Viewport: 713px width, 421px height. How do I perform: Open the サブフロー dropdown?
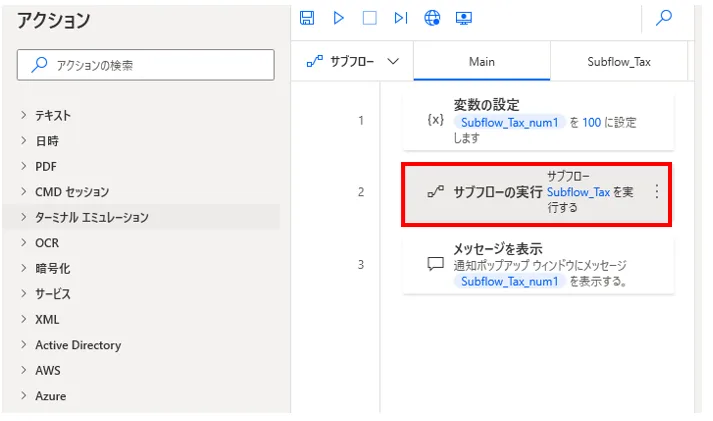(x=352, y=61)
